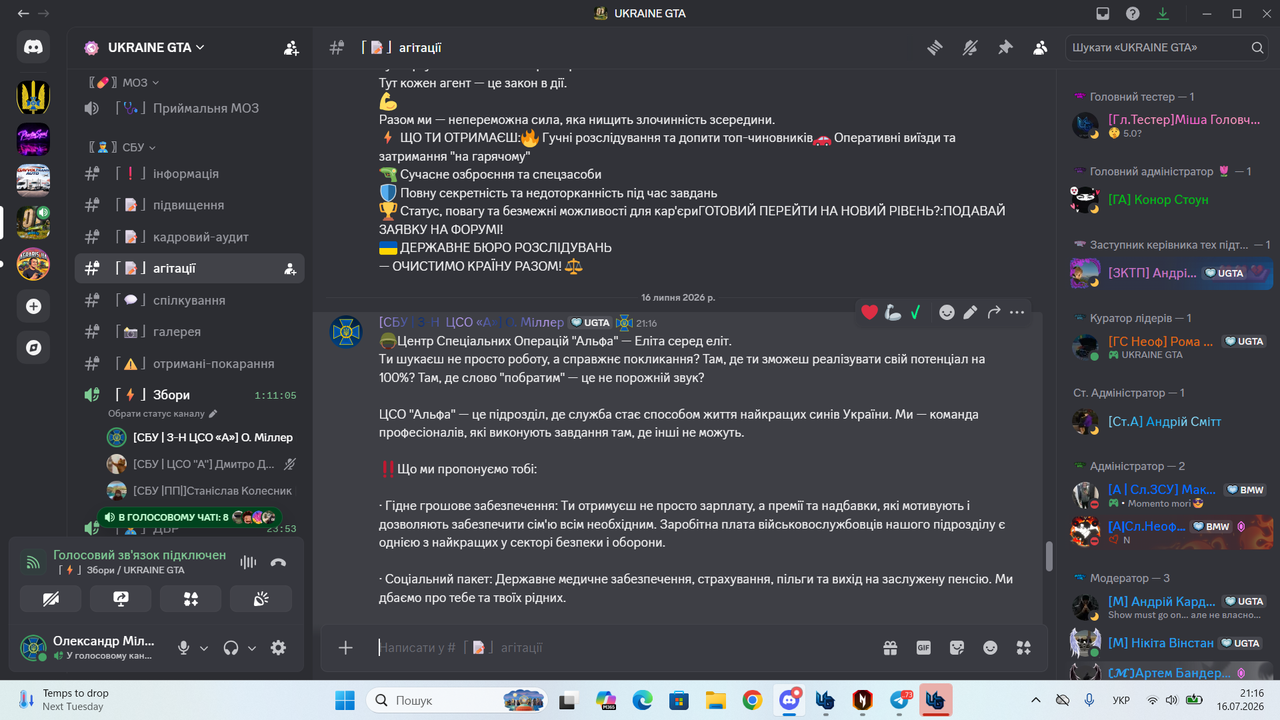Open Pinned Messages pin icon
1280x720 pixels.
click(x=1005, y=47)
